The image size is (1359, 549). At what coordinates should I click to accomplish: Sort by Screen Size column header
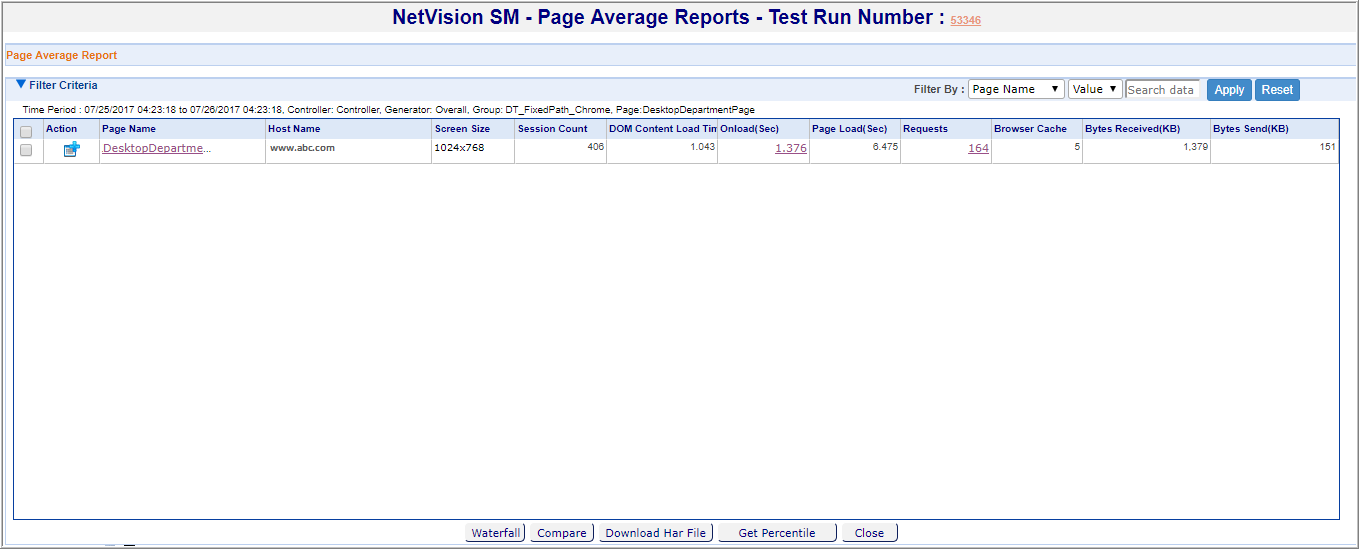coord(473,129)
